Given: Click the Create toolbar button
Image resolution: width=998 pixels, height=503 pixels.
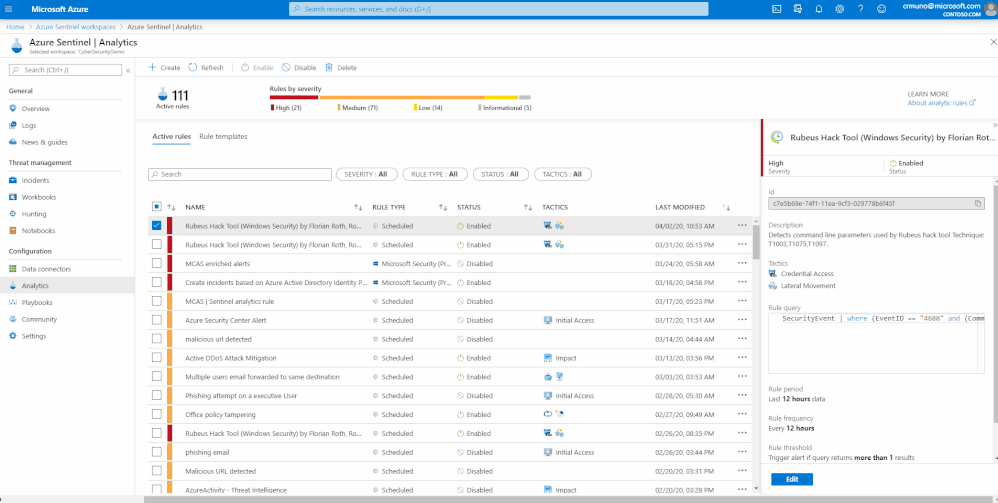Looking at the screenshot, I should point(164,67).
